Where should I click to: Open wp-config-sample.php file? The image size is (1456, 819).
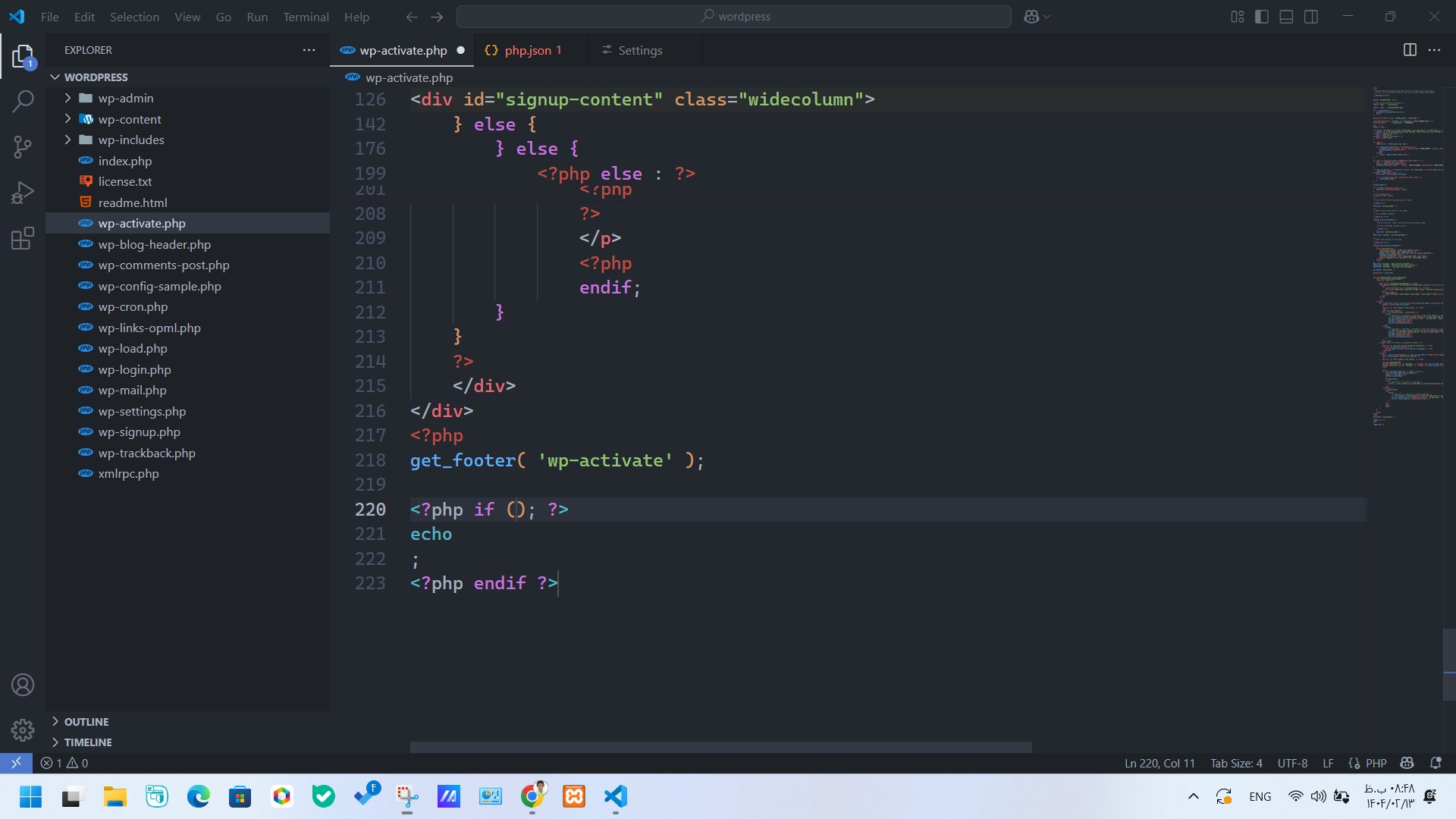pos(188,286)
